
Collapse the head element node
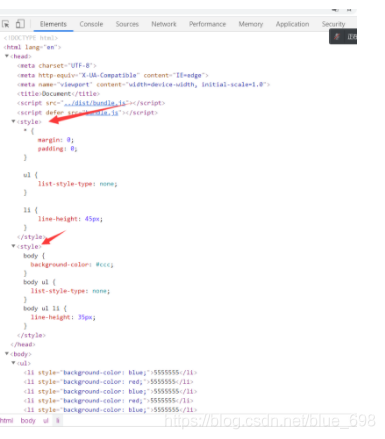7,56
